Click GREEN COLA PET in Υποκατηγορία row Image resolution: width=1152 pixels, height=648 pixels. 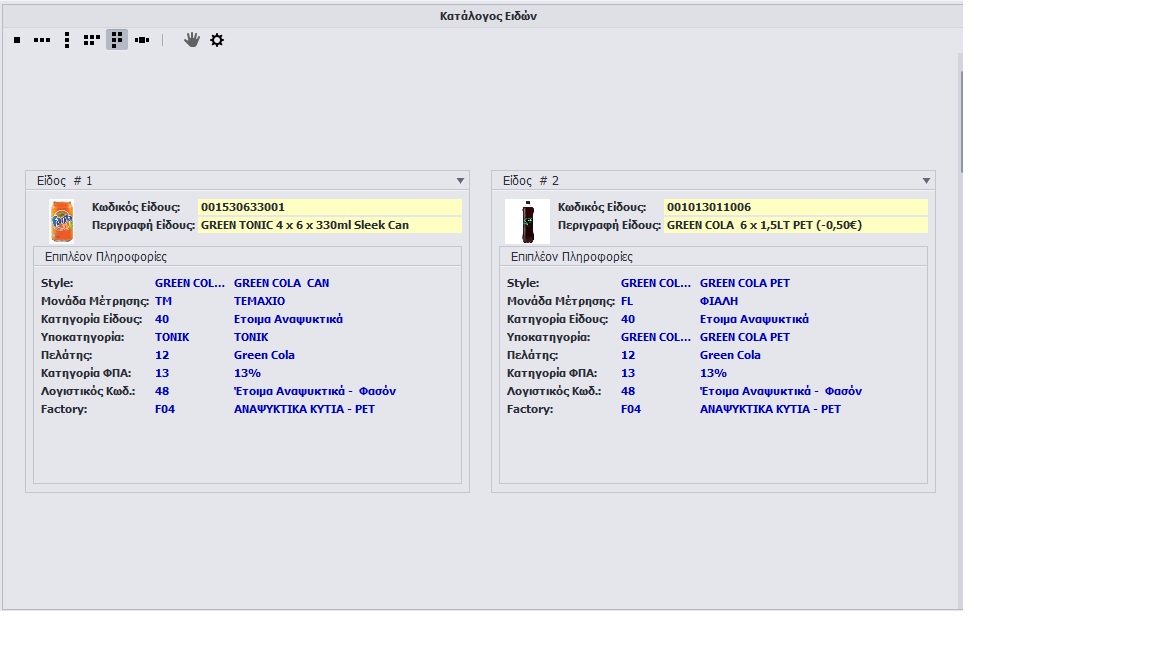pyautogui.click(x=744, y=337)
